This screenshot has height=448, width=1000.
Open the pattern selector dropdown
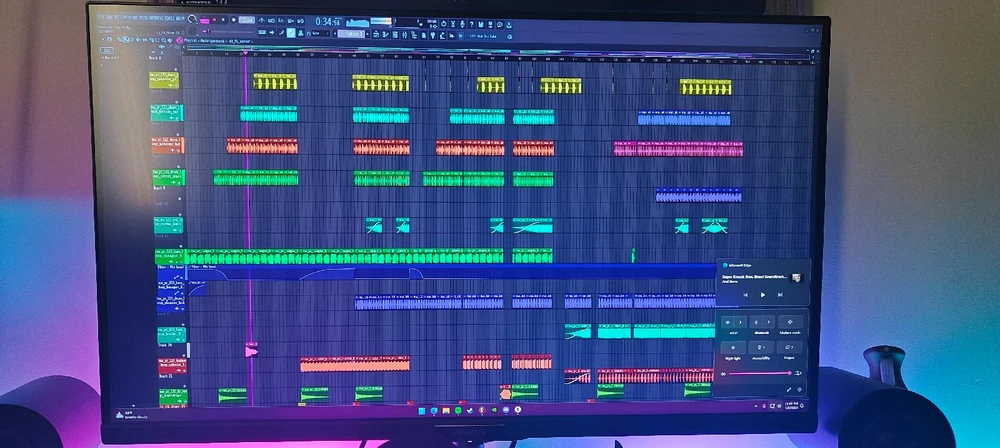coord(351,33)
